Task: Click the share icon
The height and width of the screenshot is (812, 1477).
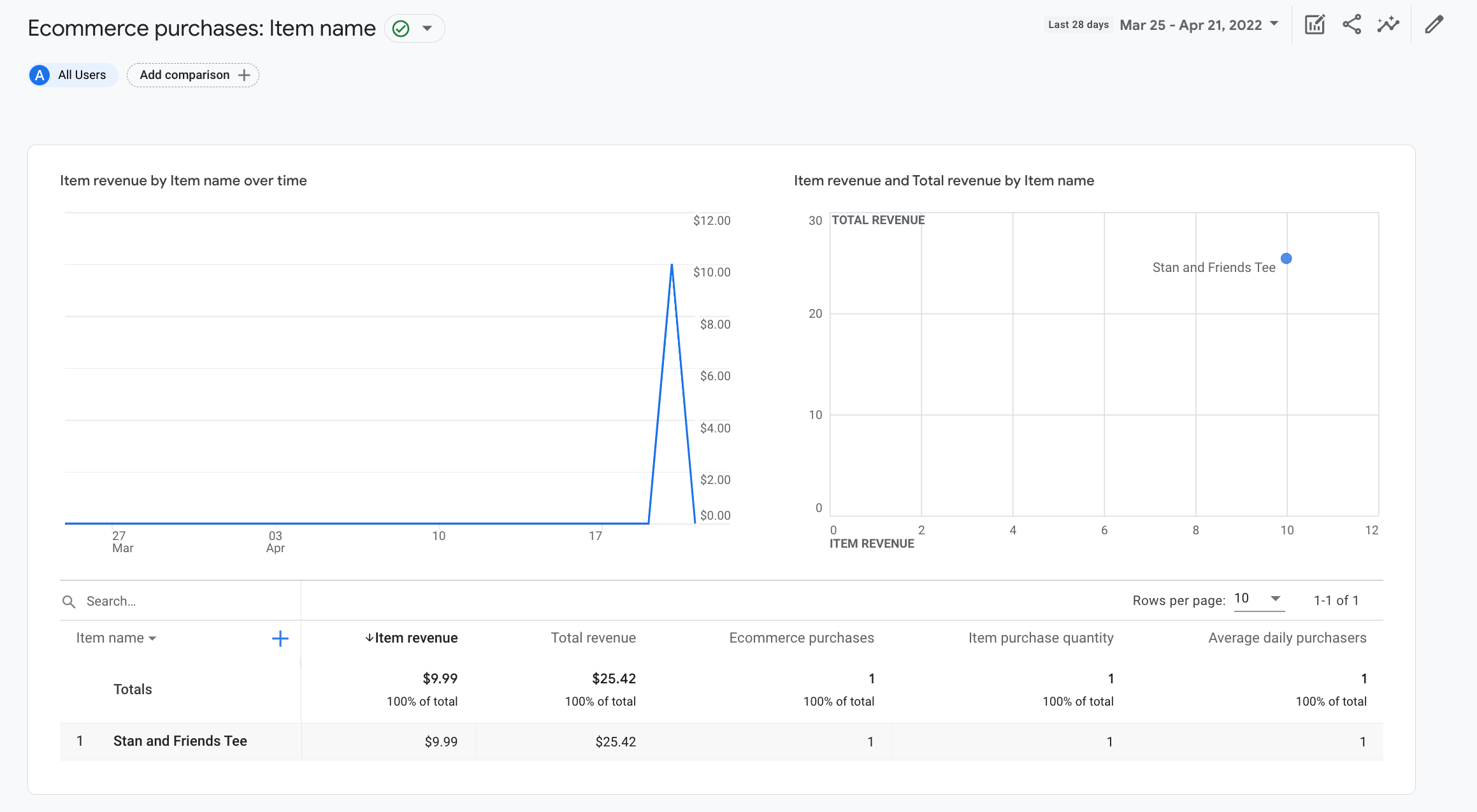Action: pyautogui.click(x=1351, y=25)
